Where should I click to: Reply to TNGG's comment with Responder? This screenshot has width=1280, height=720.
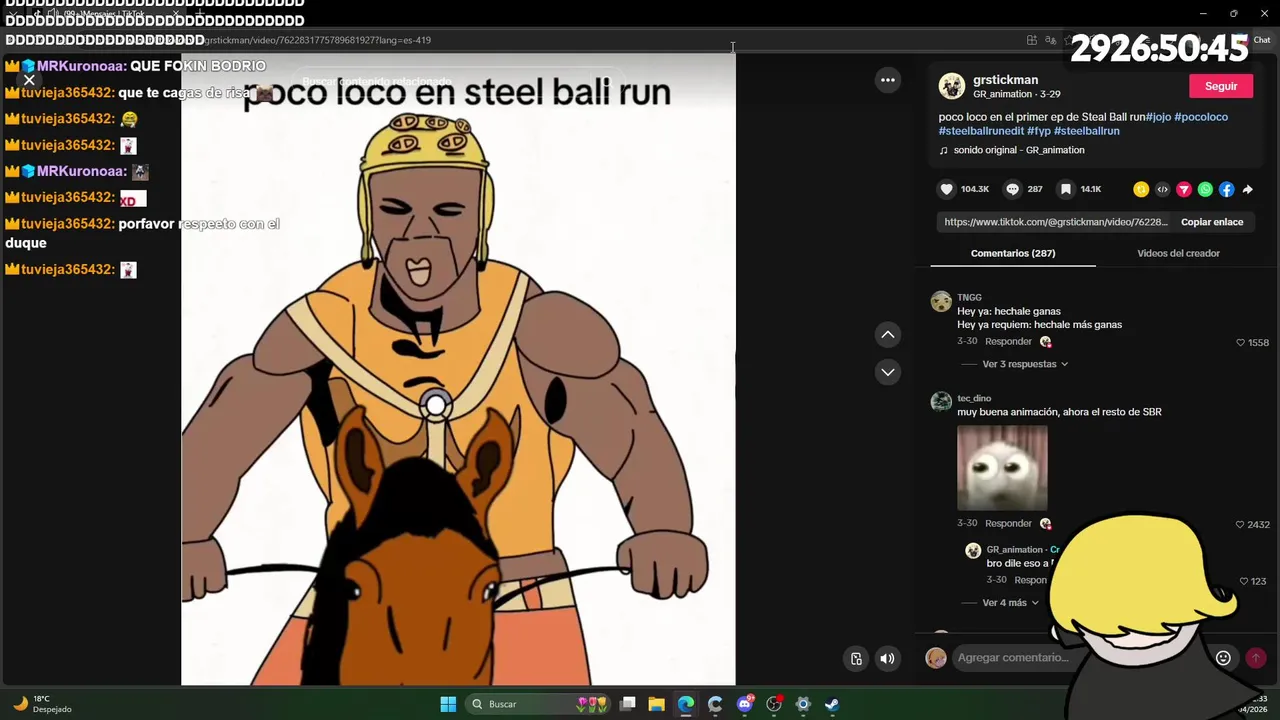pyautogui.click(x=1008, y=342)
